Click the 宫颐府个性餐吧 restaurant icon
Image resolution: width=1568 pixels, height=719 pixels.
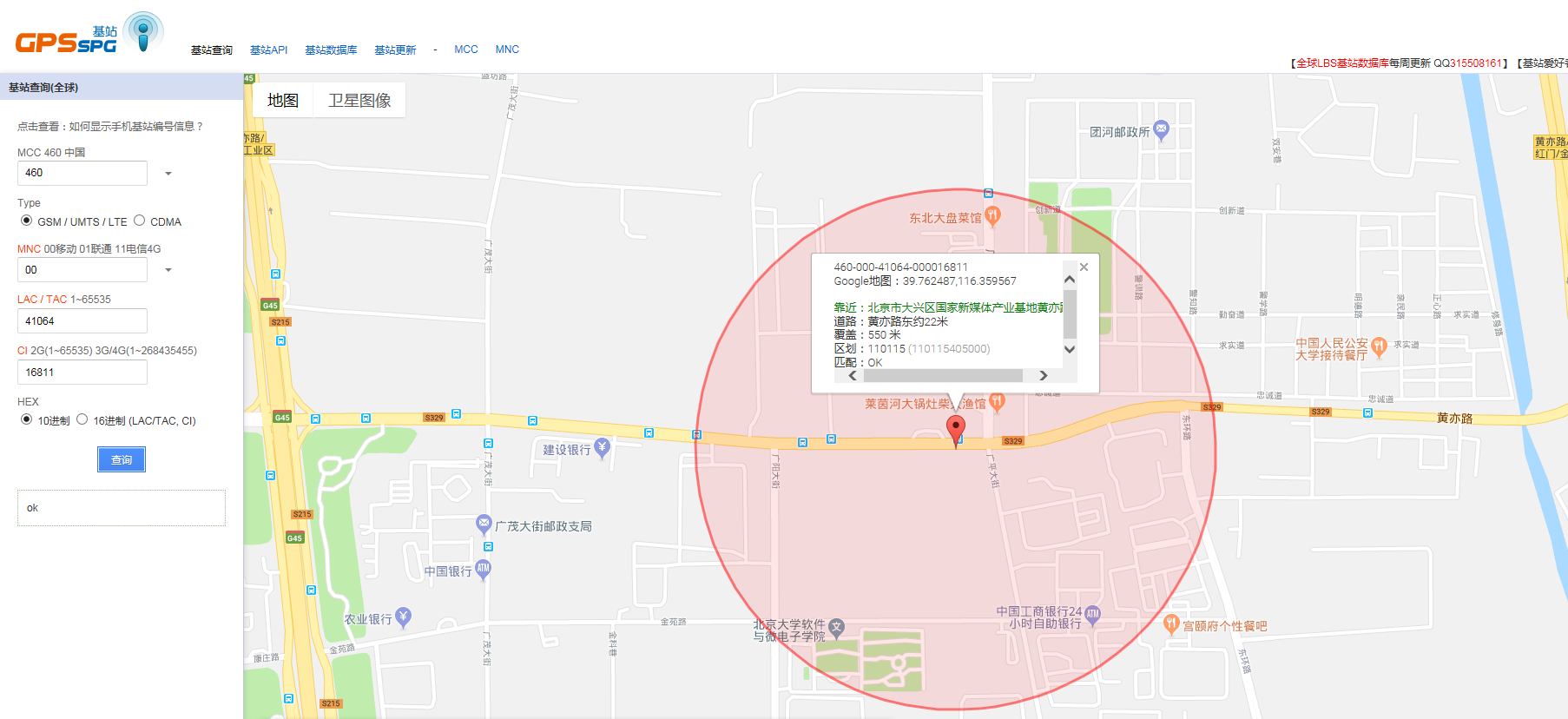coord(1171,623)
